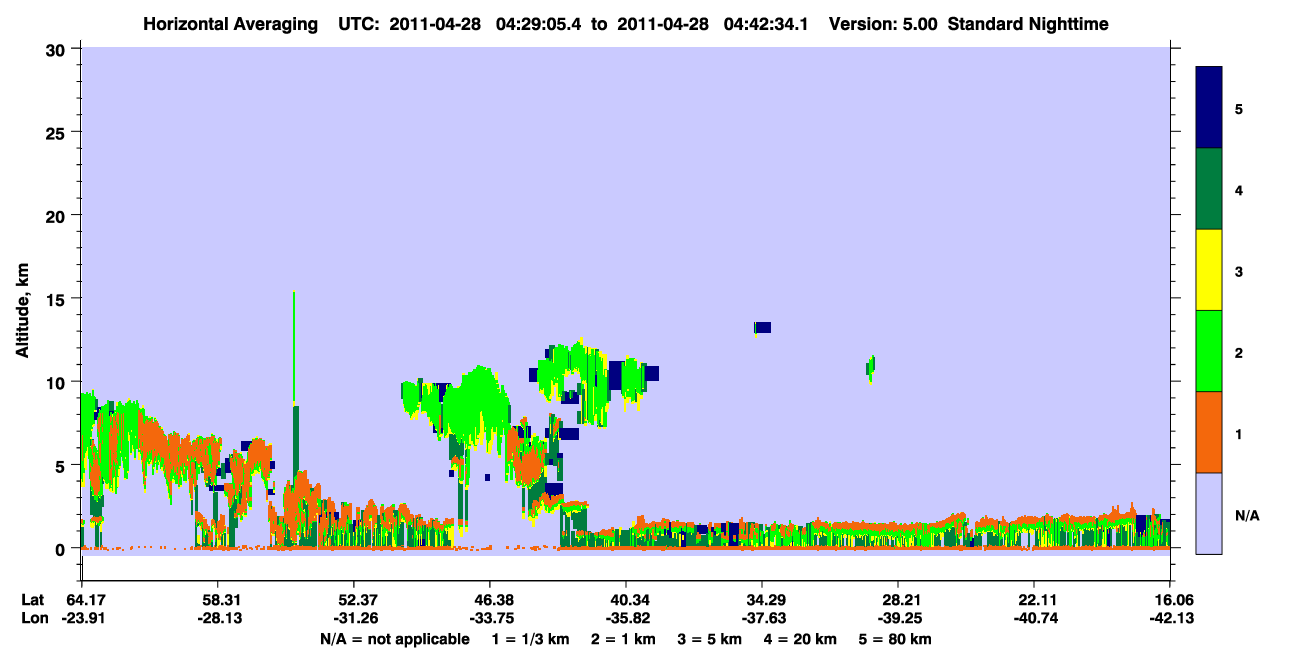Click the longitude value -33.75
Viewport: 1300px width, 667px height.
point(490,618)
